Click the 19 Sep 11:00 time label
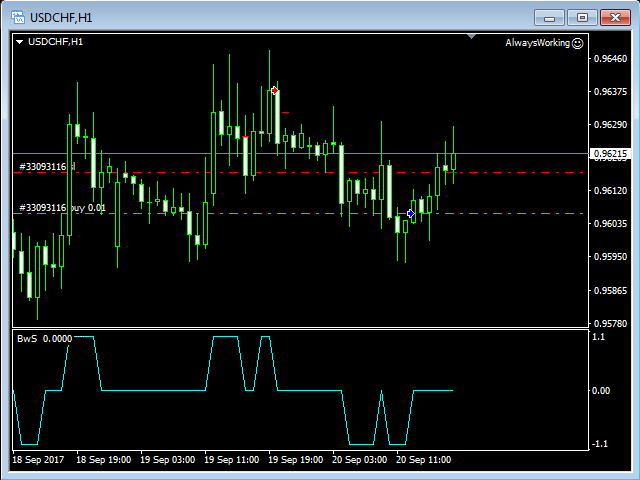This screenshot has width=640, height=480. click(232, 460)
